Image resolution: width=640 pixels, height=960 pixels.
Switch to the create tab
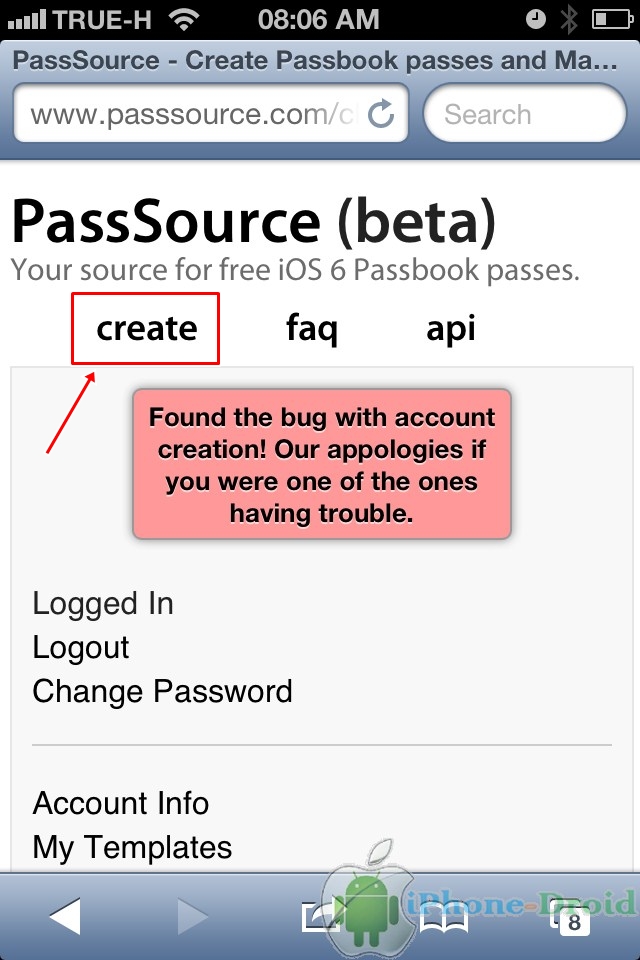pos(146,328)
